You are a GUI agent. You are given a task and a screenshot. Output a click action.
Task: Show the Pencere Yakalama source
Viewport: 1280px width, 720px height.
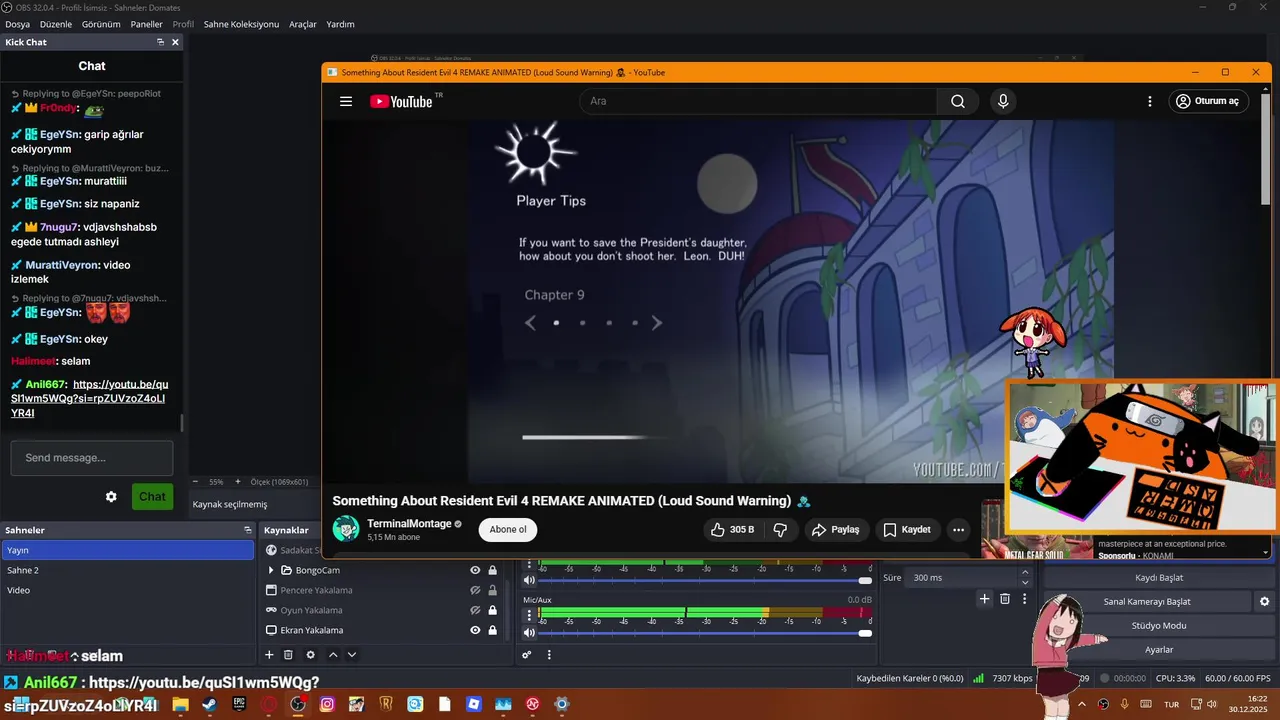click(475, 590)
